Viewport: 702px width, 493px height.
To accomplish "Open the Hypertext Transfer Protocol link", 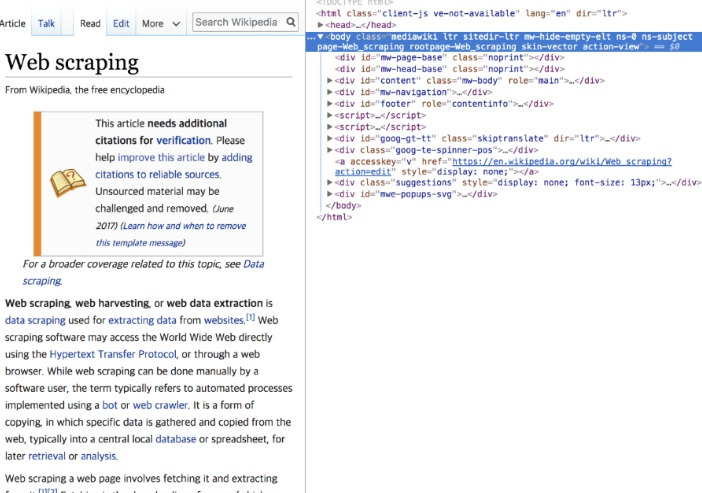I will coord(113,355).
